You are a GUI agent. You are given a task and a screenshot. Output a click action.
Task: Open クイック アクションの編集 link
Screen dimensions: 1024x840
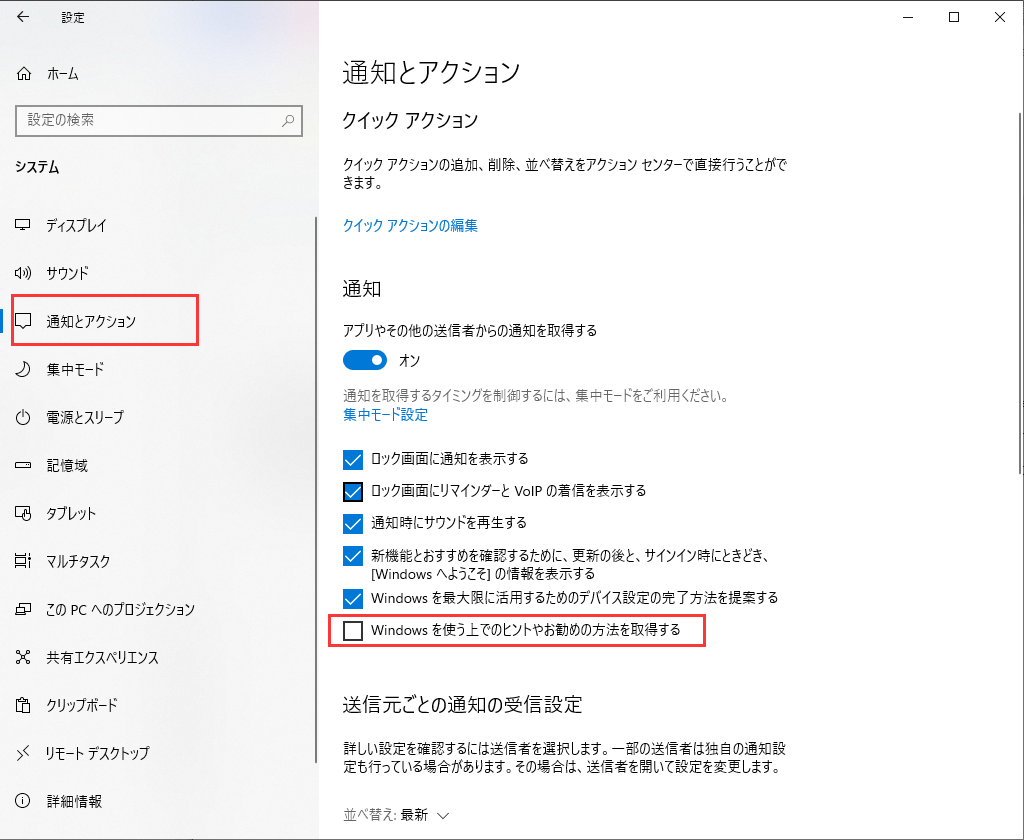(x=409, y=226)
